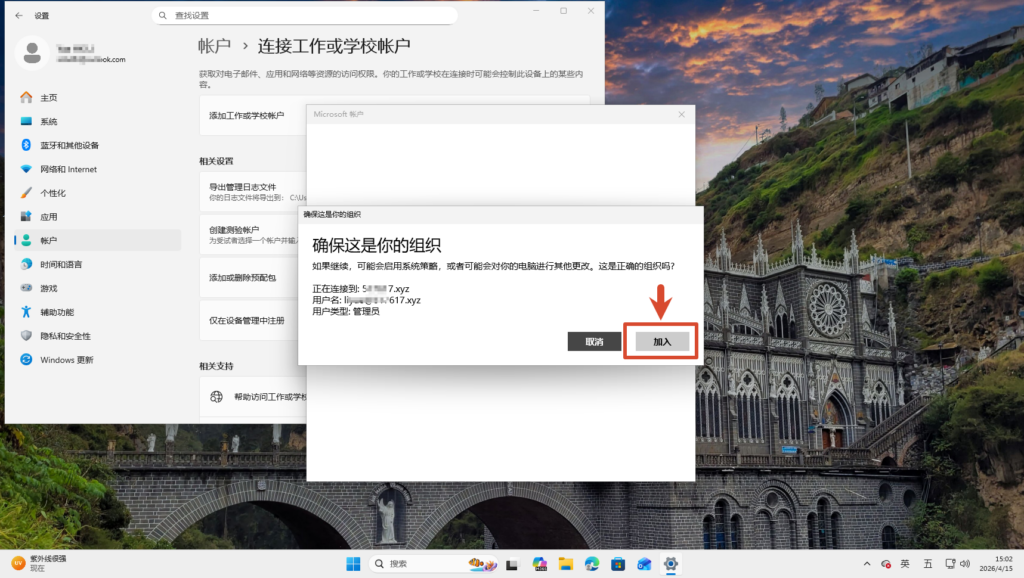
Task: Click the user profile avatar in Settings
Action: pos(33,53)
